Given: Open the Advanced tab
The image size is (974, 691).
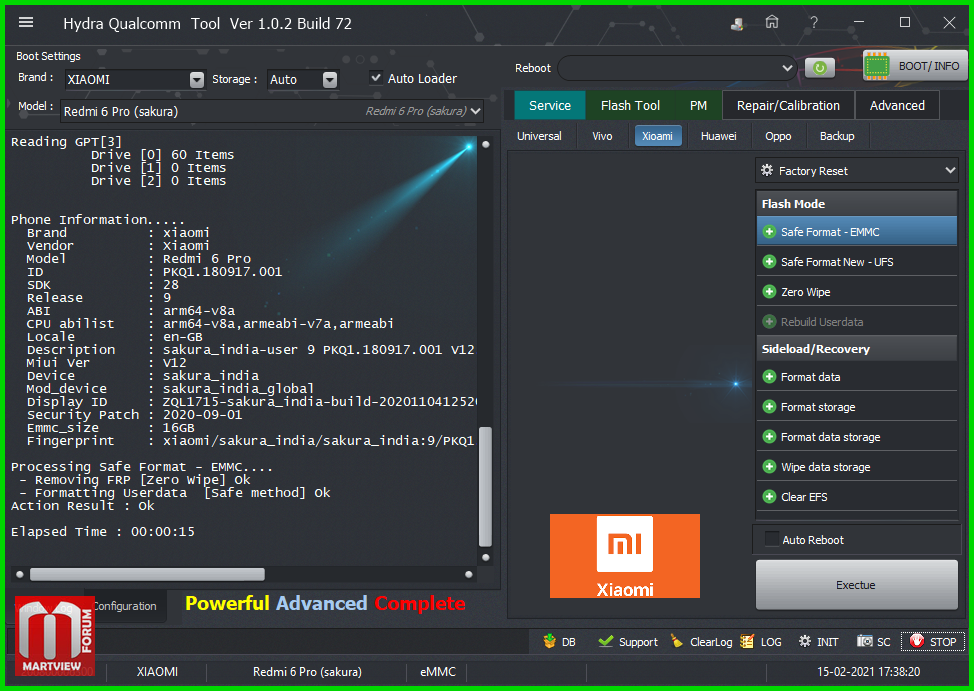Looking at the screenshot, I should (897, 105).
